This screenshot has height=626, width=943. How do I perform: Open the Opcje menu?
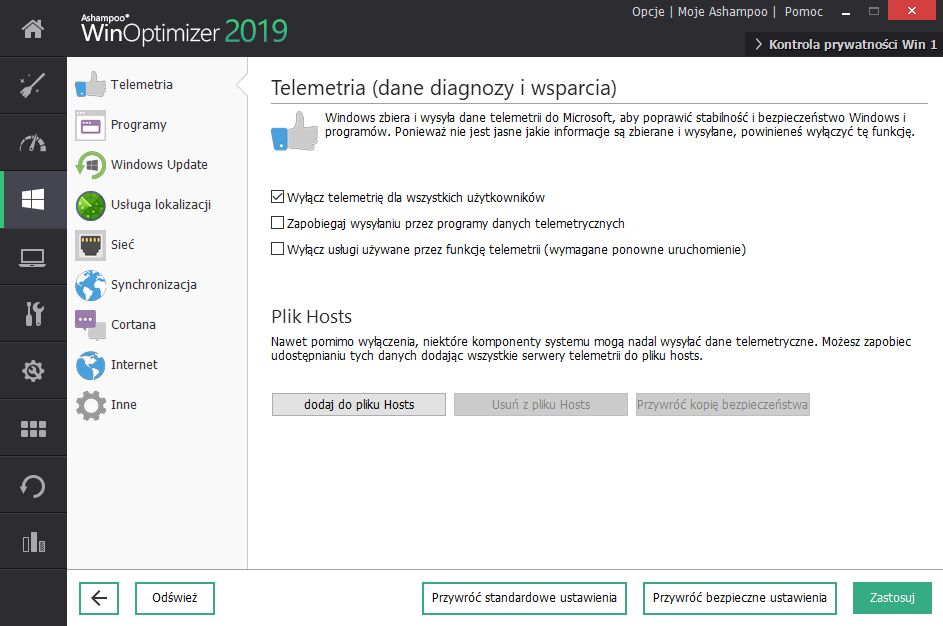(648, 11)
